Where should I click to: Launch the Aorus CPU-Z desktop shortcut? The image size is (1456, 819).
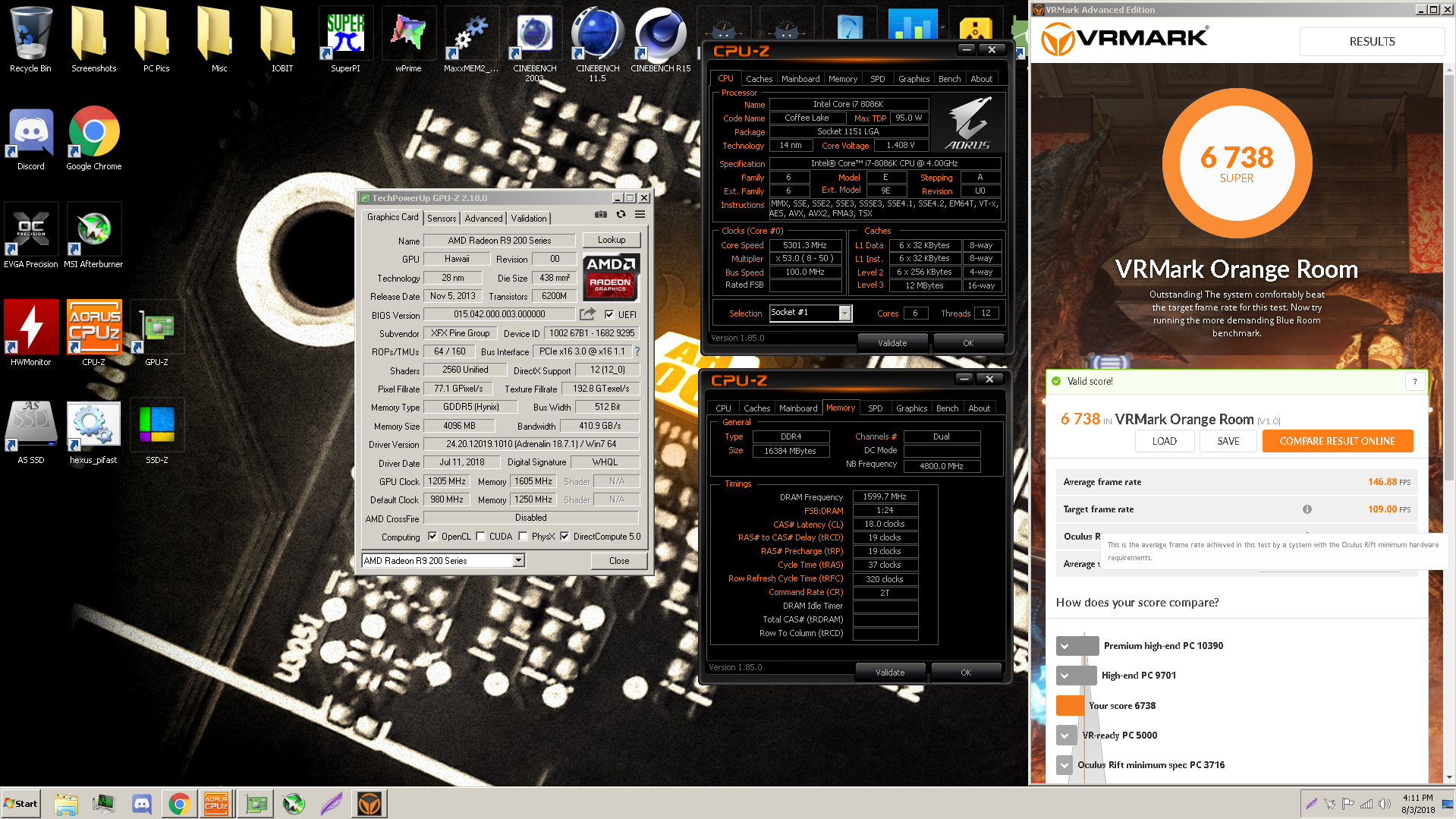[x=93, y=333]
